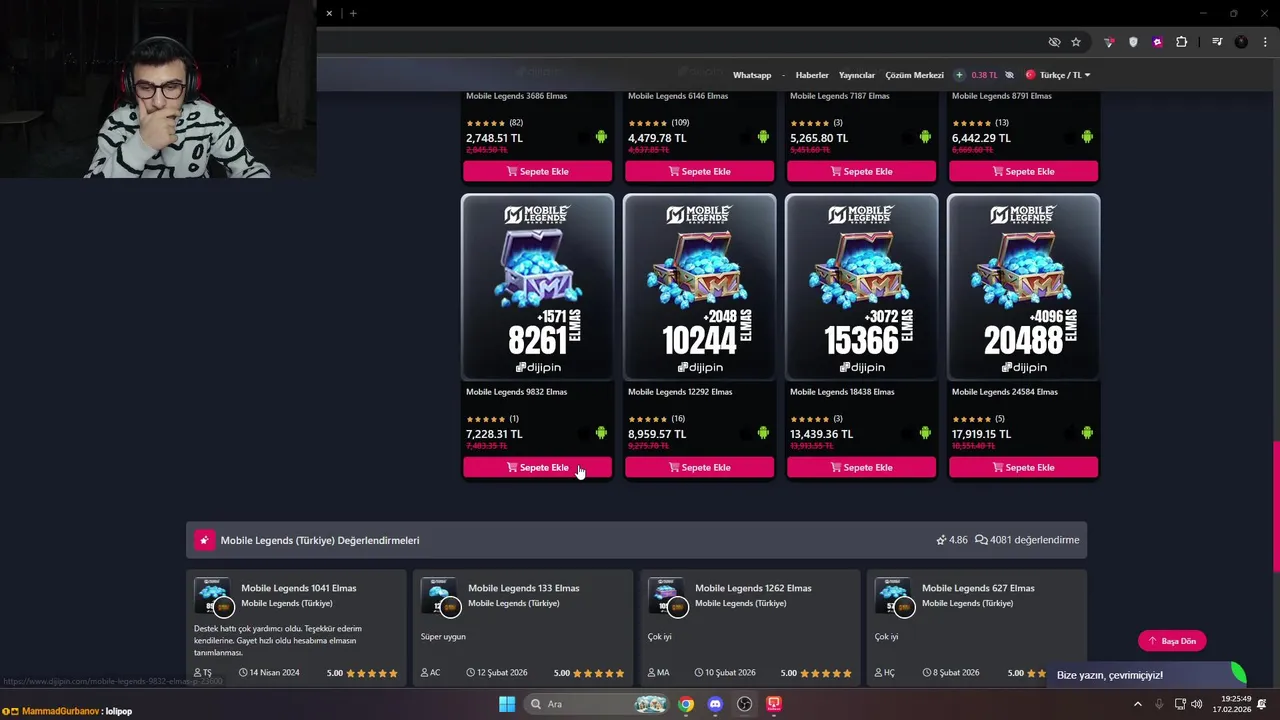This screenshot has height=720, width=1280.
Task: Open the Yayıncılar menu item
Action: point(857,75)
